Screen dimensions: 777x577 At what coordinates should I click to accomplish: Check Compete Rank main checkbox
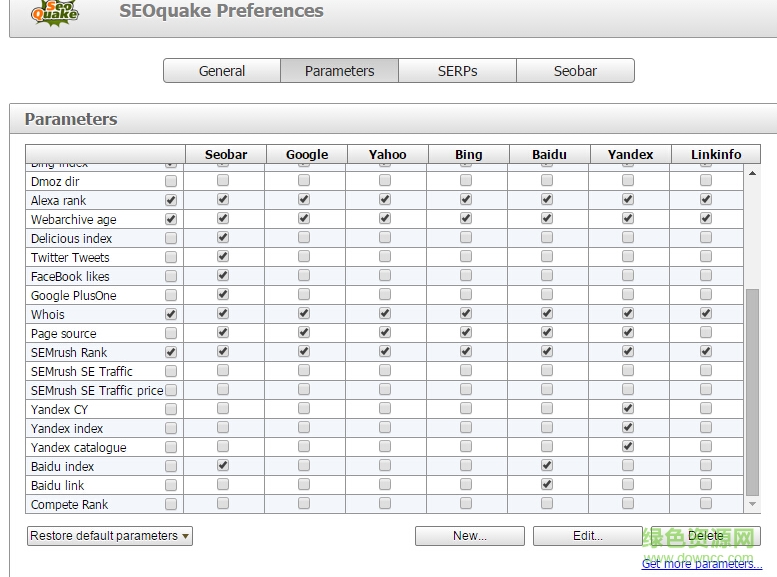tap(171, 505)
